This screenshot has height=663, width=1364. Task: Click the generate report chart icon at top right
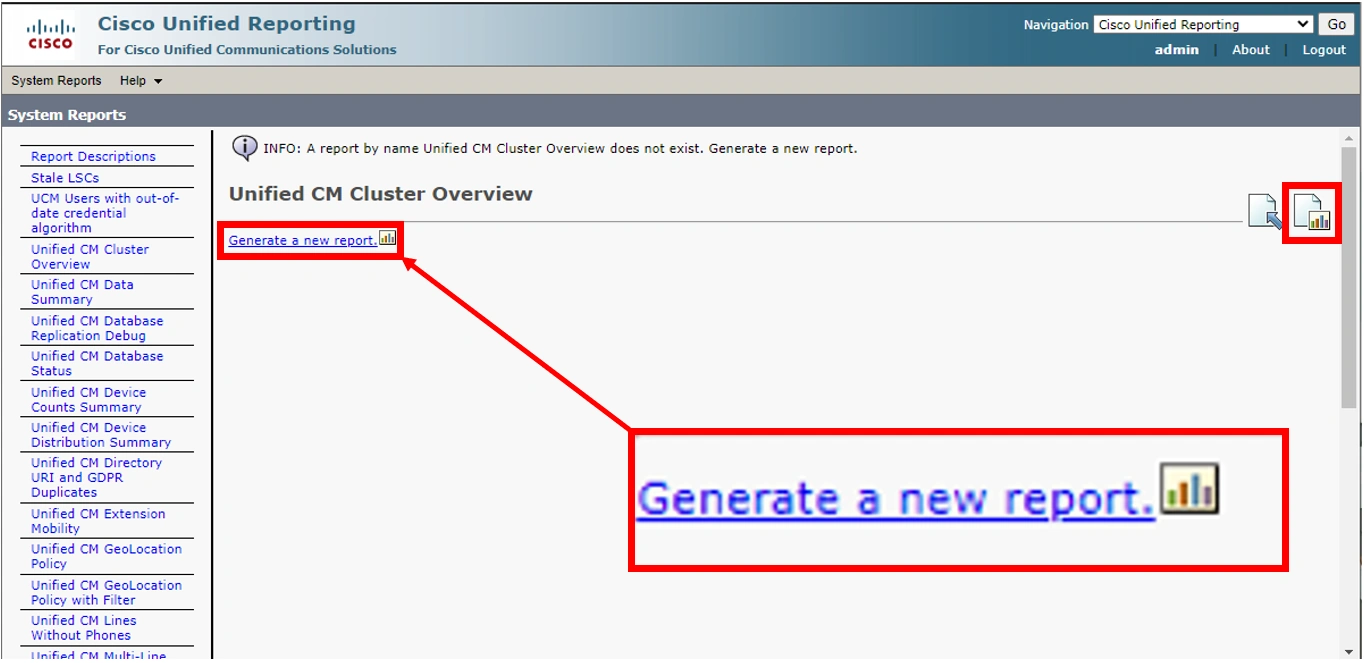[1311, 212]
